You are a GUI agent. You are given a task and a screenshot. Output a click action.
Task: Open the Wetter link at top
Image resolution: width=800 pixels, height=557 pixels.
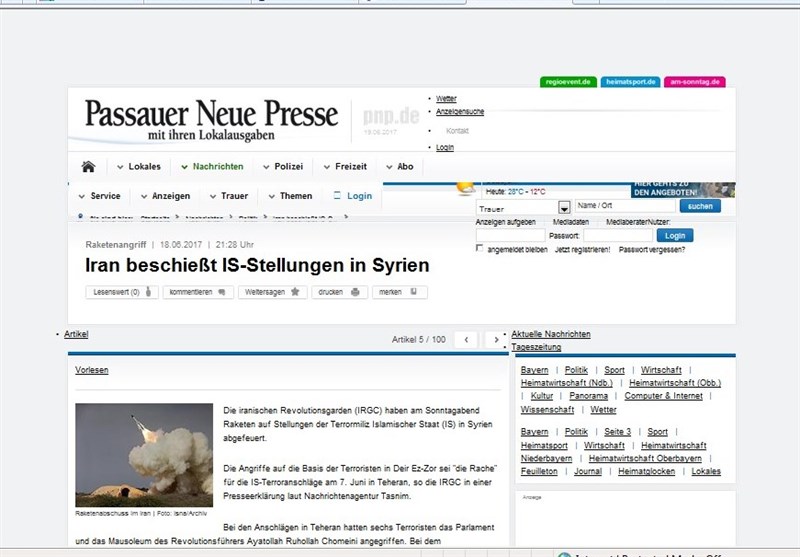pos(446,99)
